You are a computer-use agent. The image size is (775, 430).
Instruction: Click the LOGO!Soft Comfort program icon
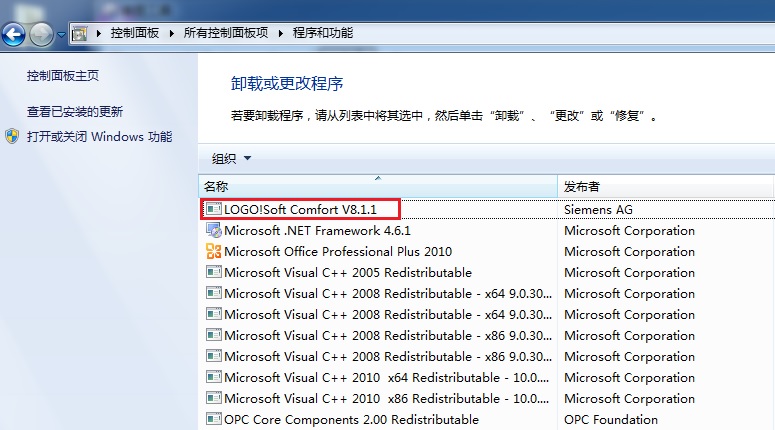coord(214,209)
